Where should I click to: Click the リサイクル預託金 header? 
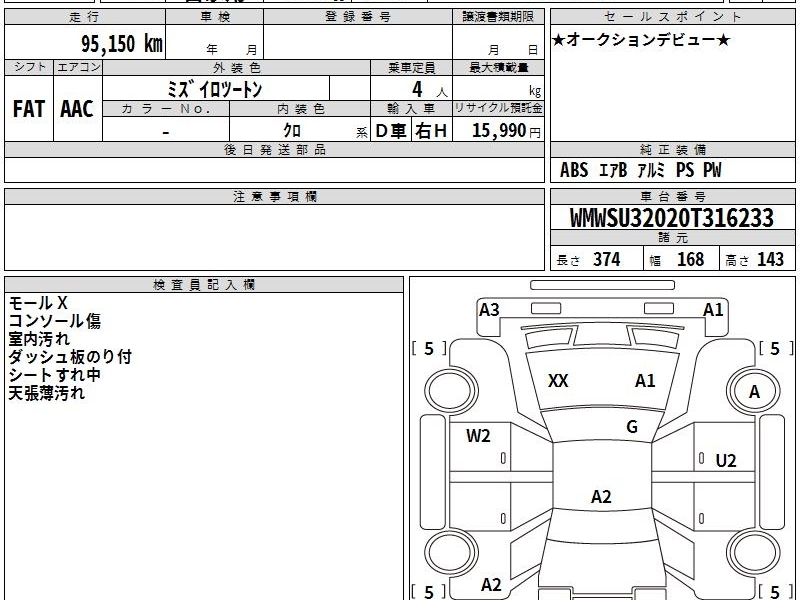pos(498,108)
